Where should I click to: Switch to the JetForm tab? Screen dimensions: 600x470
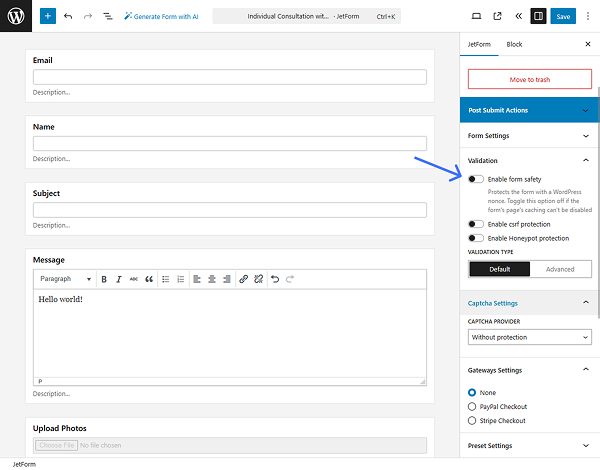click(479, 44)
